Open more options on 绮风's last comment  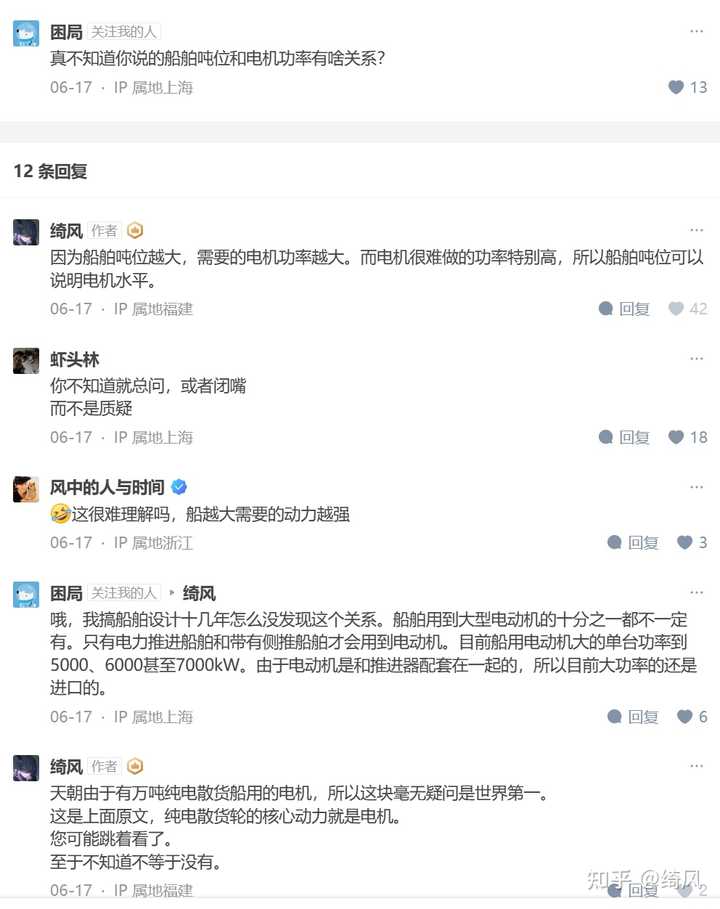coord(696,766)
